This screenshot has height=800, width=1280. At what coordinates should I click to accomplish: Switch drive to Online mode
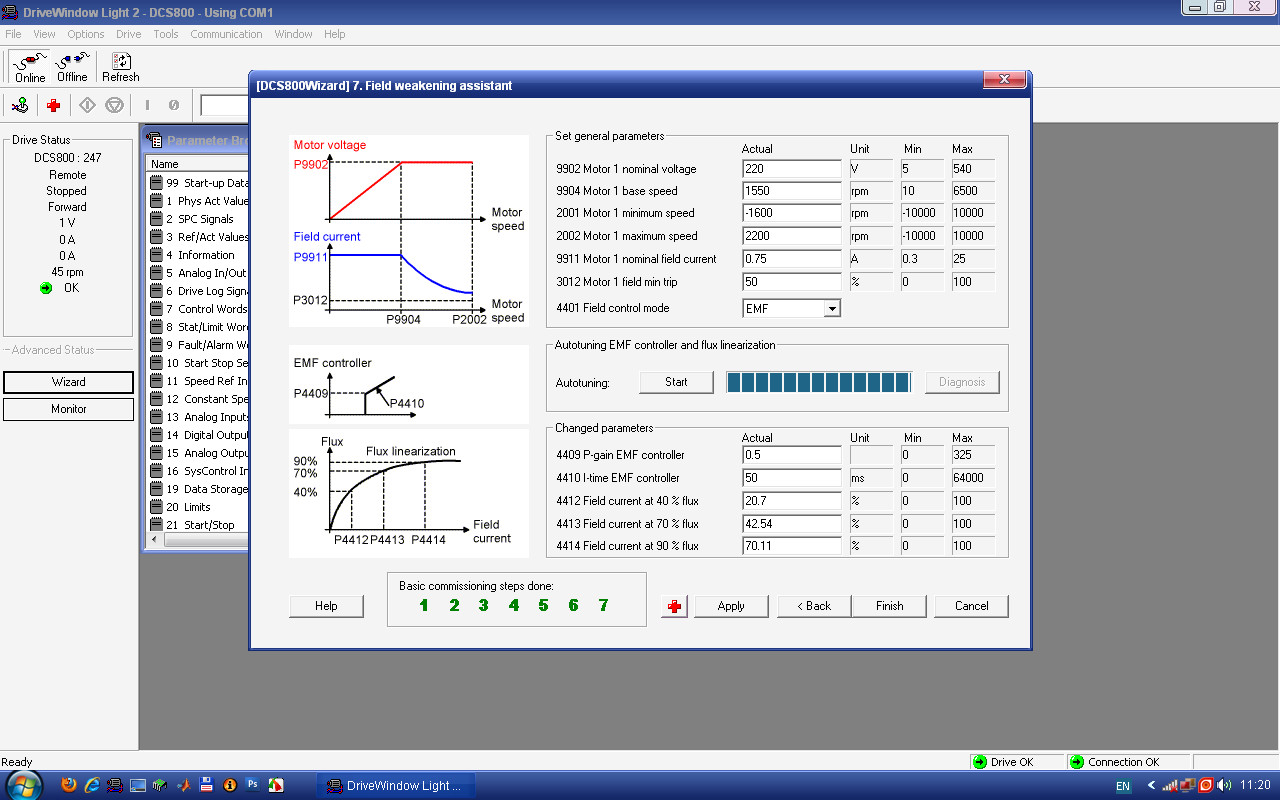pos(30,67)
